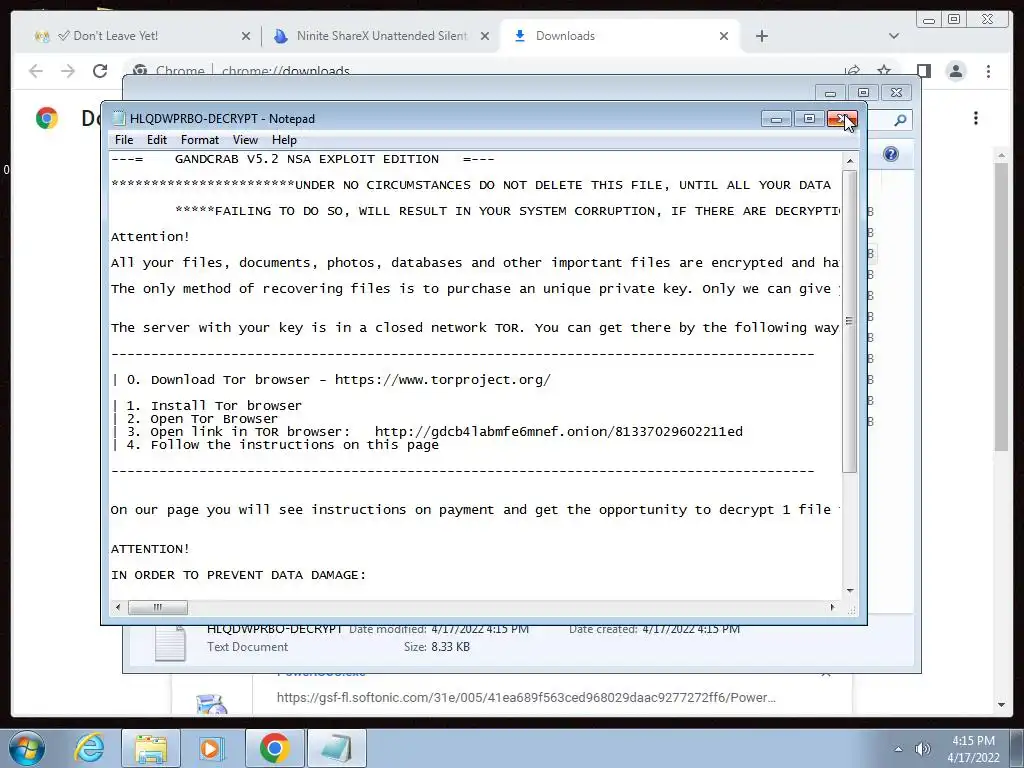
Task: Minimize the Notepad window
Action: click(x=776, y=119)
